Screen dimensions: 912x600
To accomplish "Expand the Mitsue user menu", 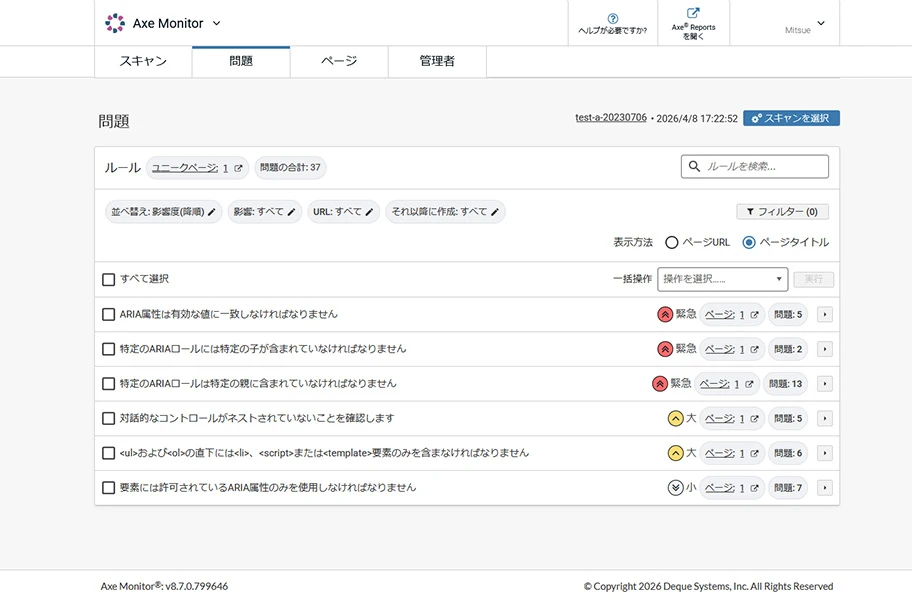I will coord(821,23).
